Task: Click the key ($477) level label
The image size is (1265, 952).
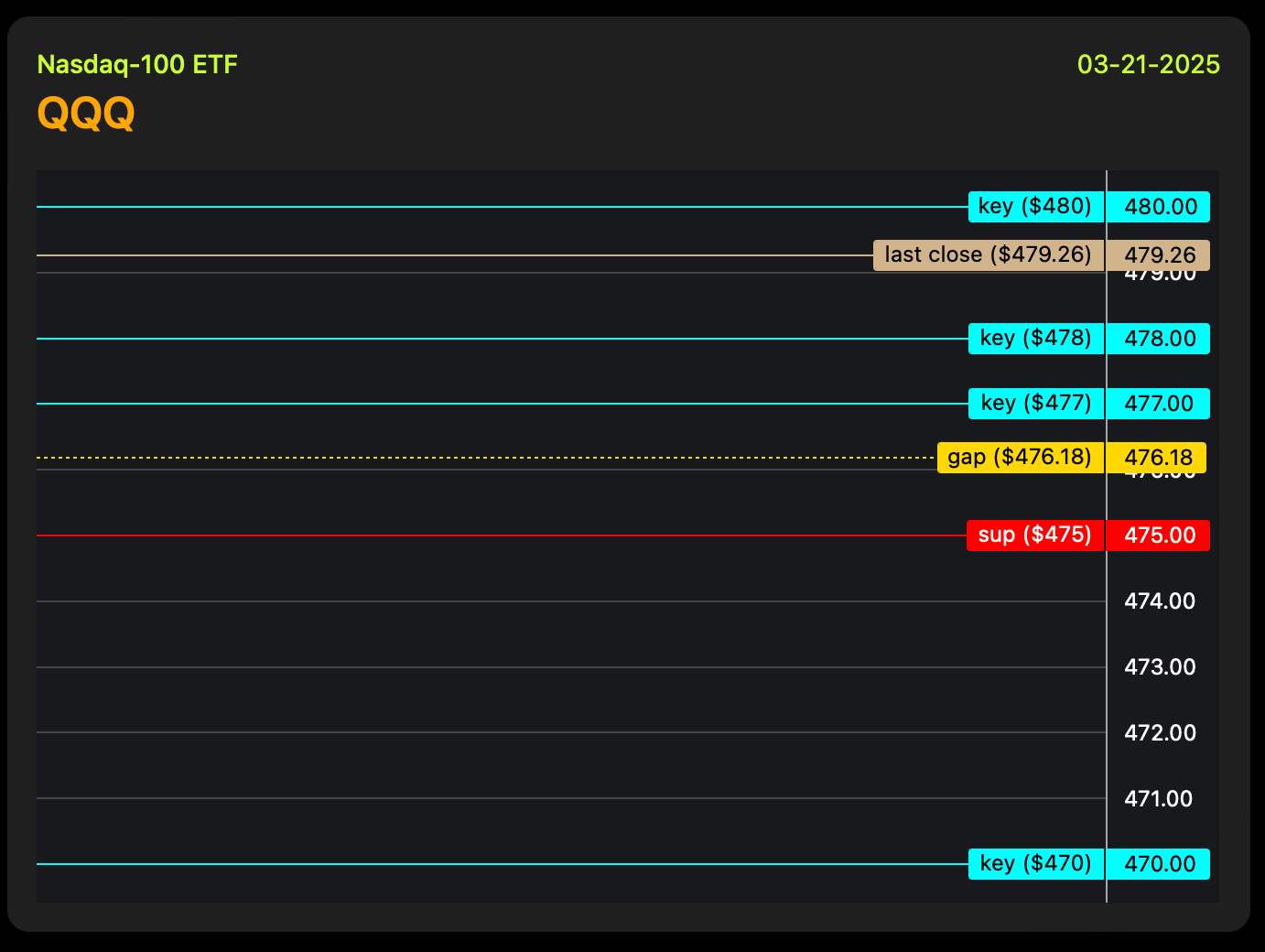Action: tap(1036, 404)
